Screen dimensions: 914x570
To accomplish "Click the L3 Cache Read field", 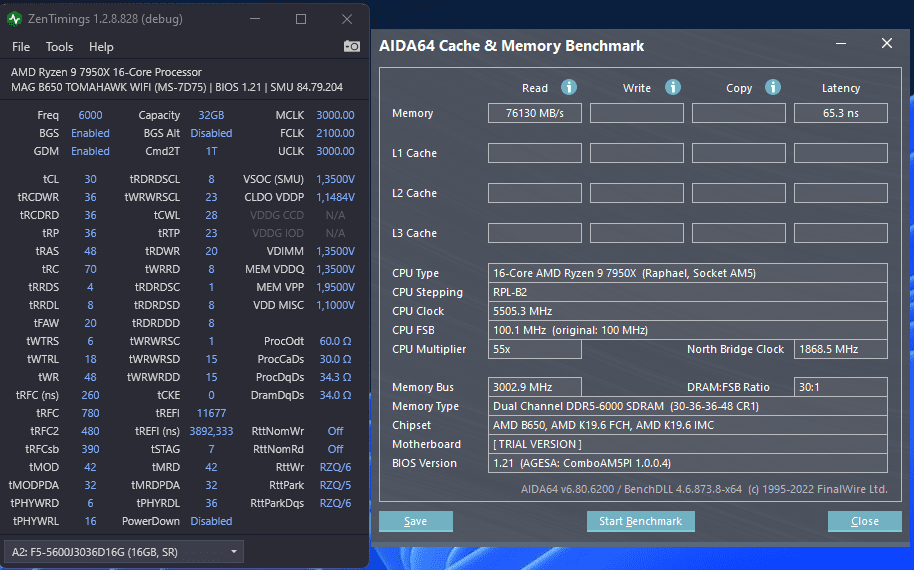I will [535, 233].
